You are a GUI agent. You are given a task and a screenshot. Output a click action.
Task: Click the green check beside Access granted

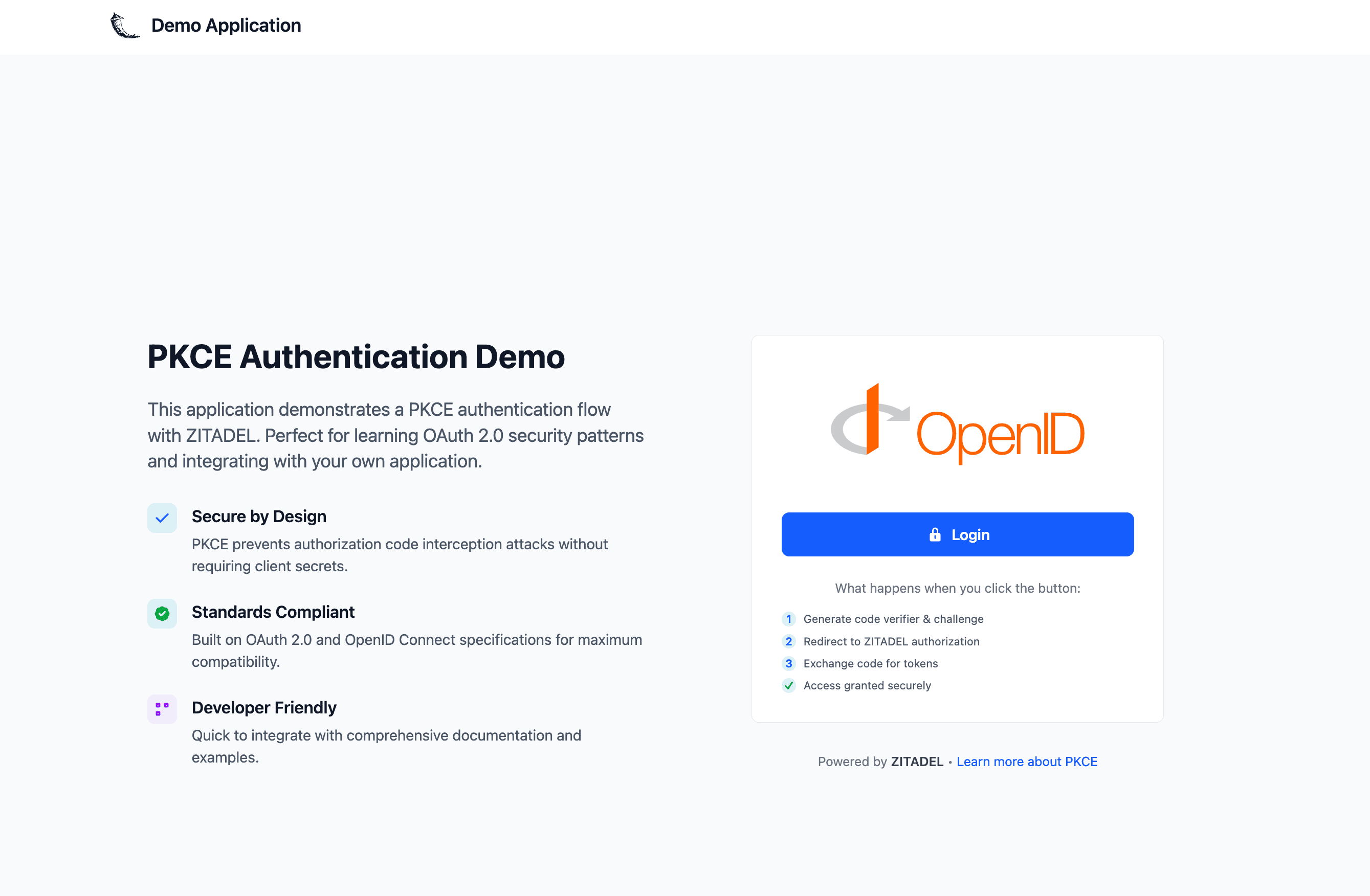pos(789,685)
